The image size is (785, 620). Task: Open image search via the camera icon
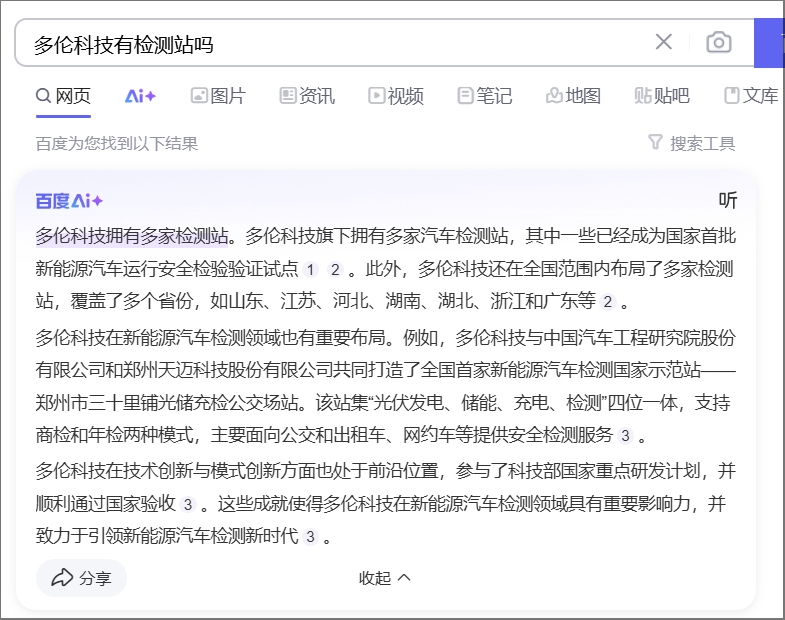[718, 42]
